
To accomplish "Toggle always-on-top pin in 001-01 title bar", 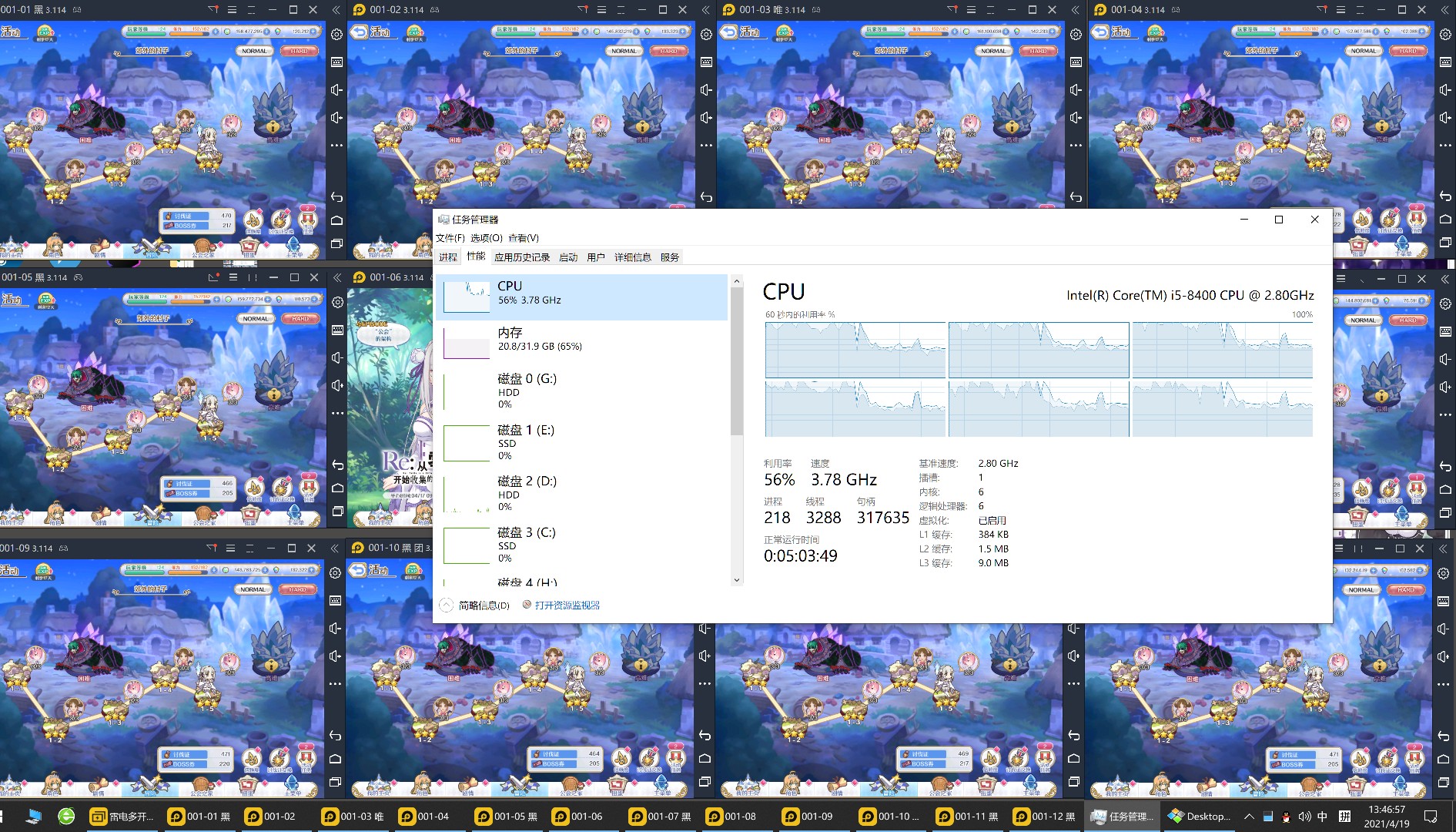I will pyautogui.click(x=213, y=10).
